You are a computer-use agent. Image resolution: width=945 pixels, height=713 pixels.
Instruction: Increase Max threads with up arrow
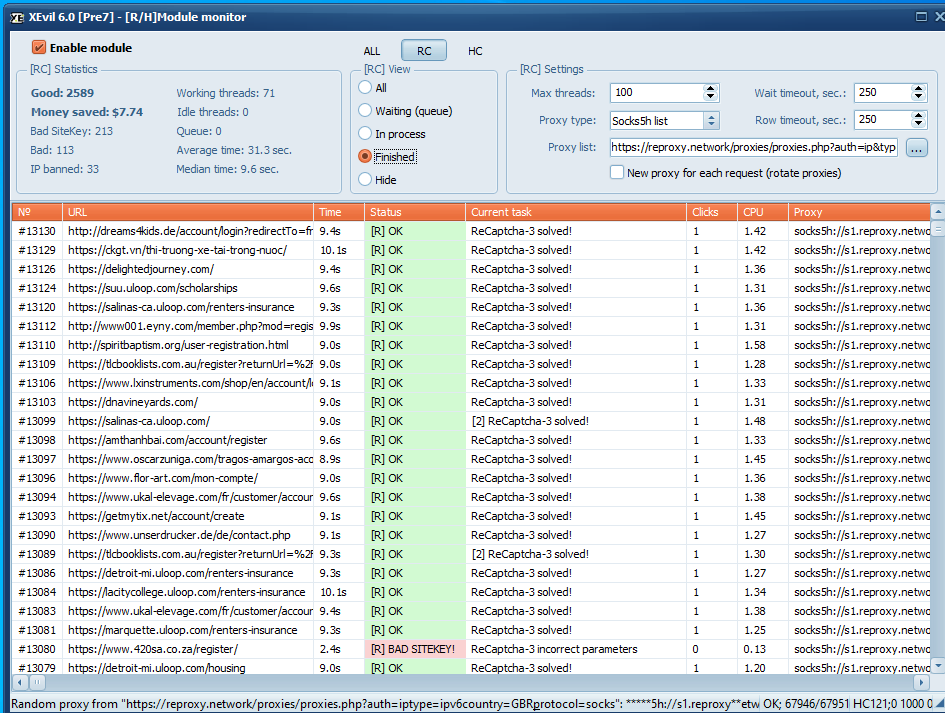[711, 88]
